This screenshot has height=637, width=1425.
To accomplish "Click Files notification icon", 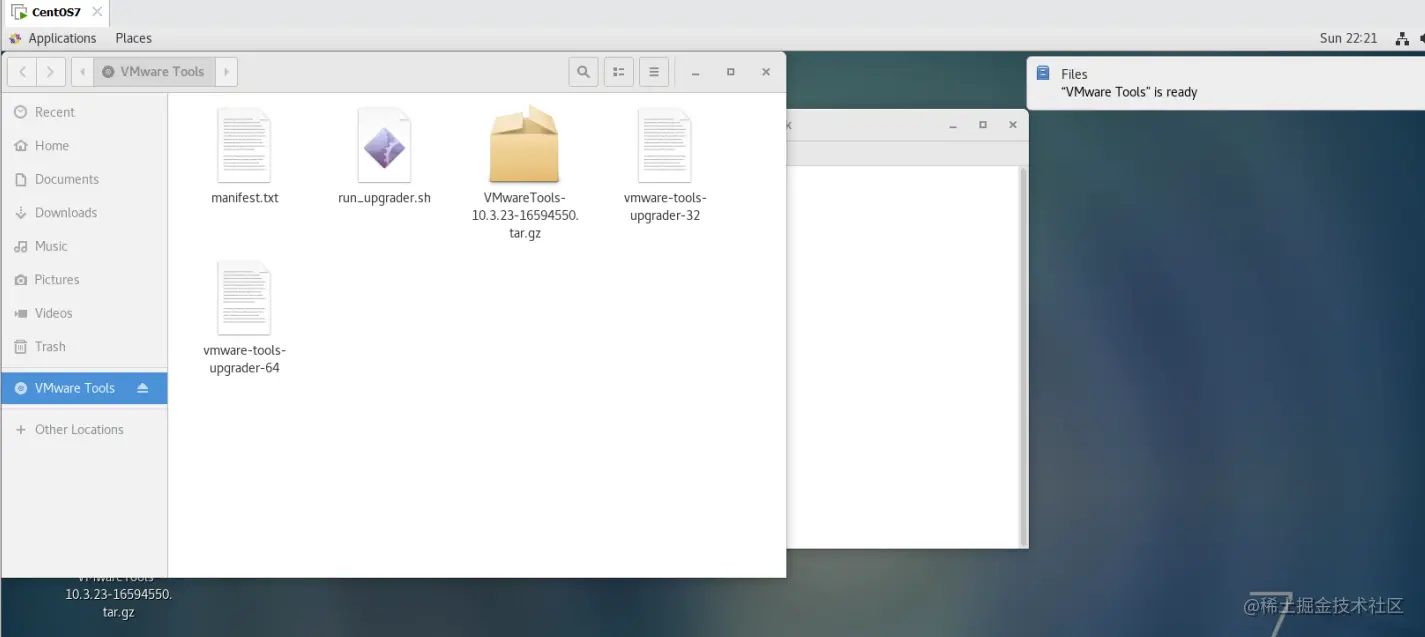I will 1043,73.
